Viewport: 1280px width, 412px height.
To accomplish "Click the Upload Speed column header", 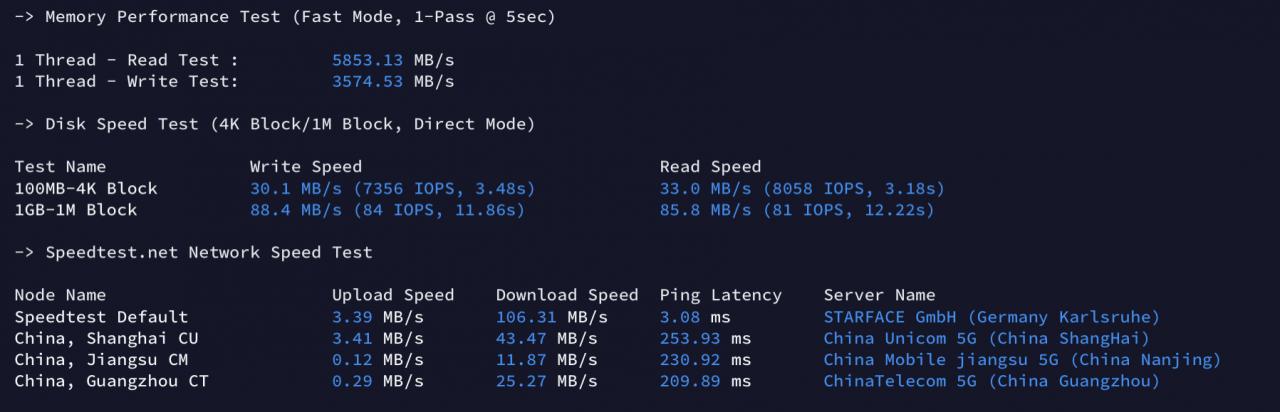I will pyautogui.click(x=393, y=295).
